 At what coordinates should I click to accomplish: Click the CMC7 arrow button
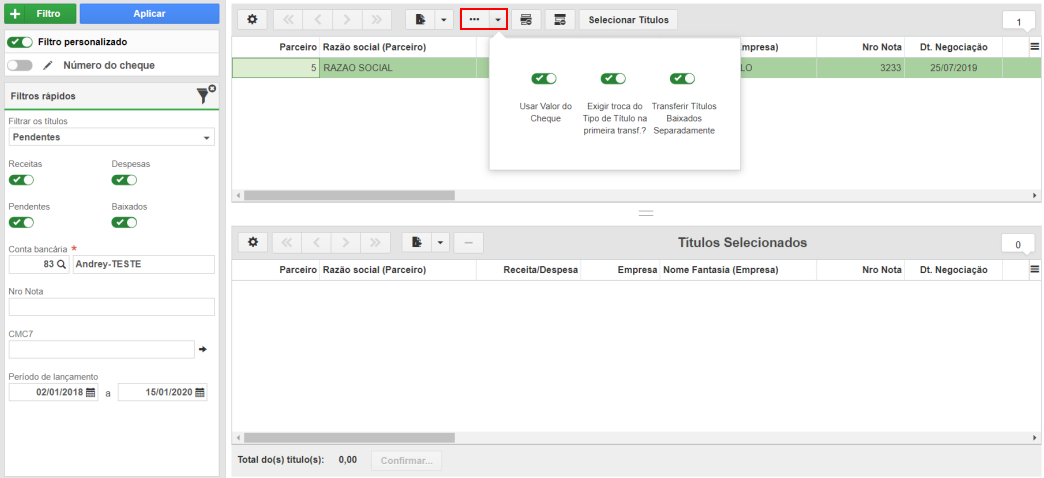coord(203,350)
